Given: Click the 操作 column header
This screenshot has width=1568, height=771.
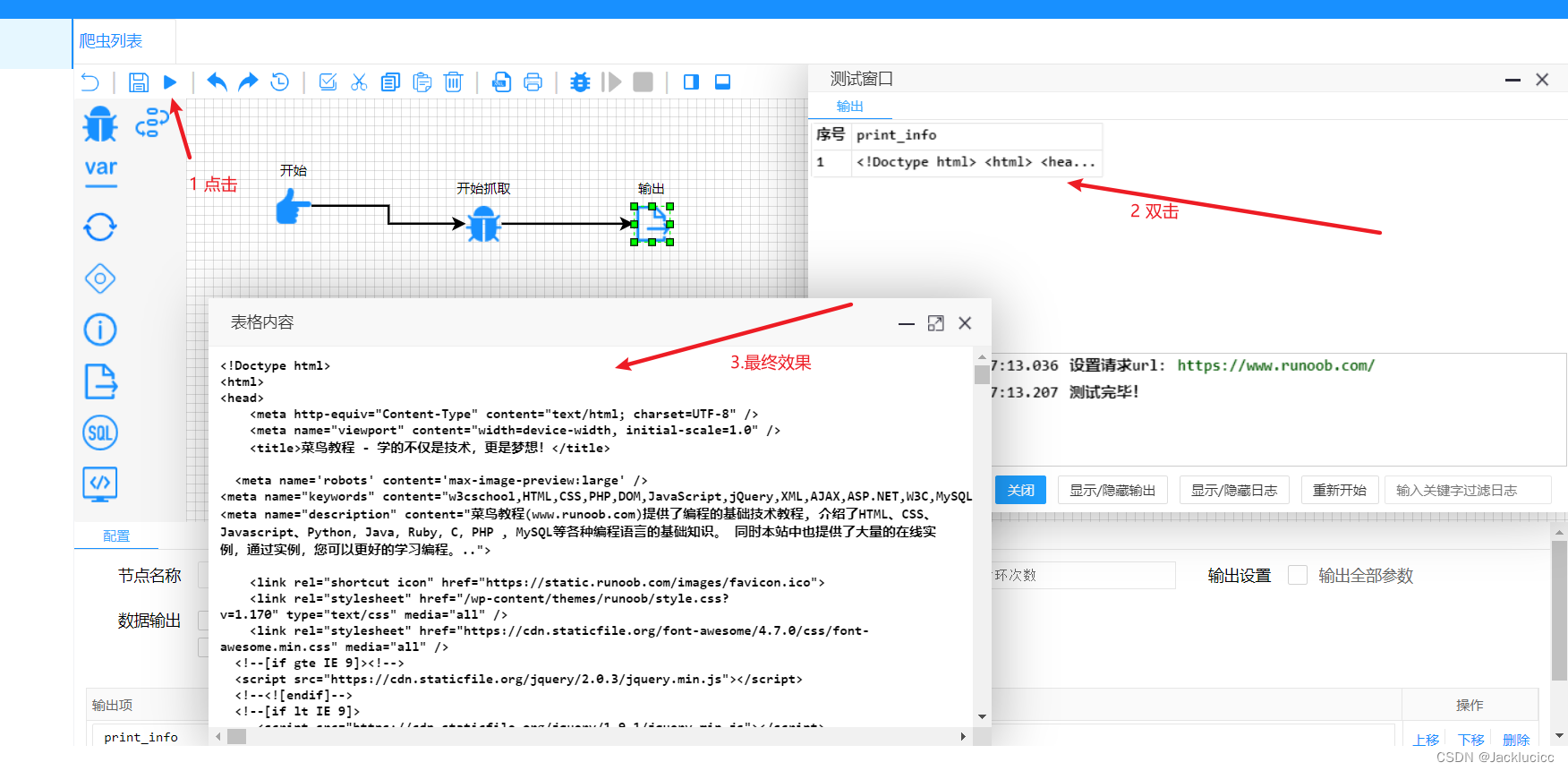Looking at the screenshot, I should tap(1470, 705).
